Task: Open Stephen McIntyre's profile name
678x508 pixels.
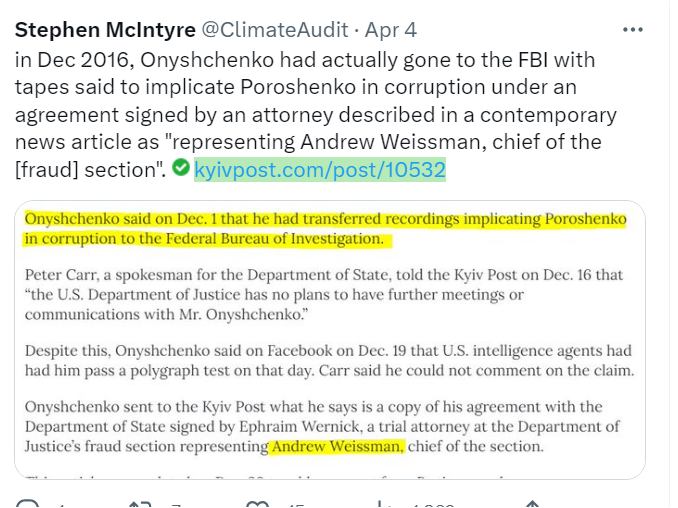Action: pos(105,29)
